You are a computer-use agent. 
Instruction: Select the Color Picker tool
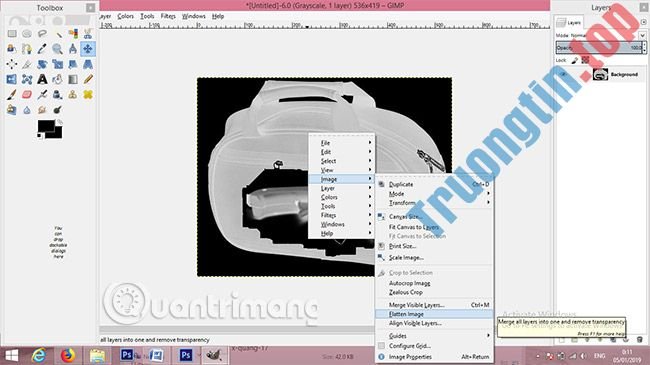pos(42,49)
